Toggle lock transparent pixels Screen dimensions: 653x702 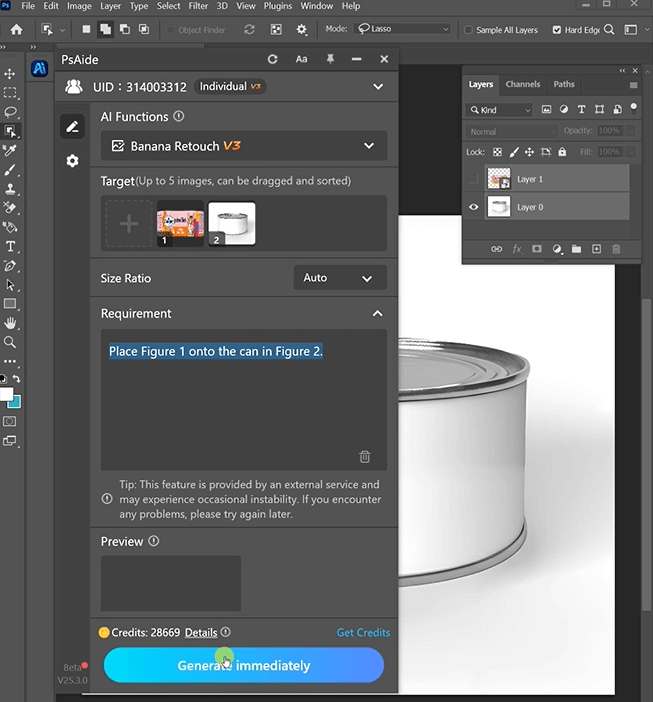pos(497,152)
